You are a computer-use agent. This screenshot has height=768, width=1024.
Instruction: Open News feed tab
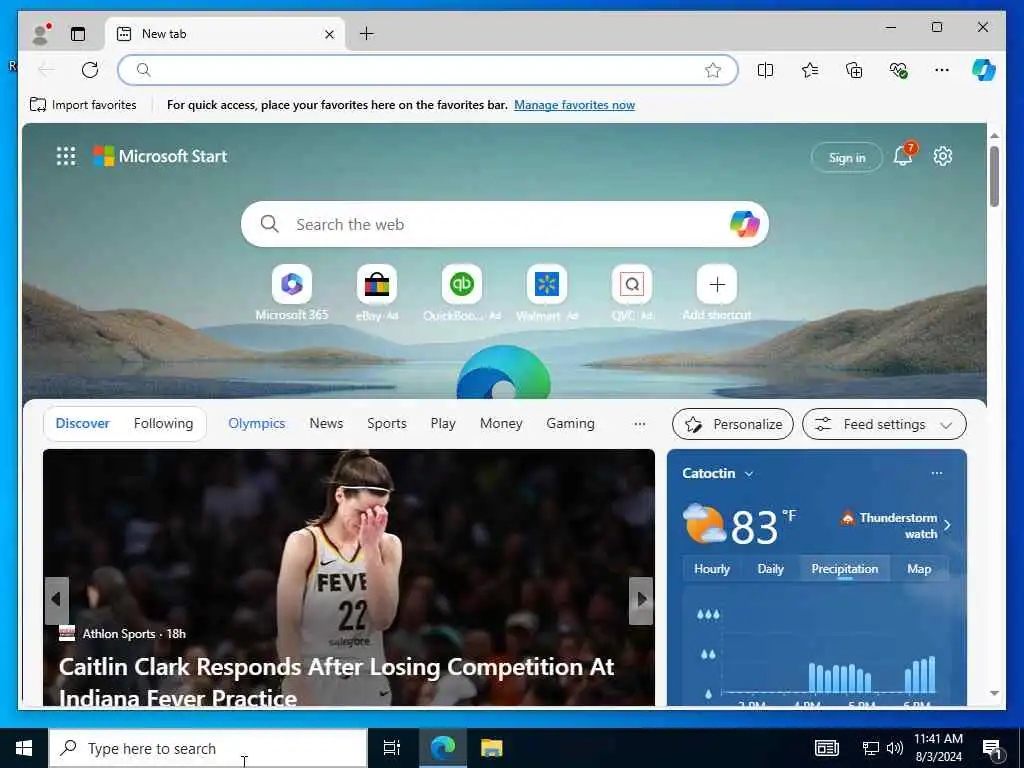326,423
